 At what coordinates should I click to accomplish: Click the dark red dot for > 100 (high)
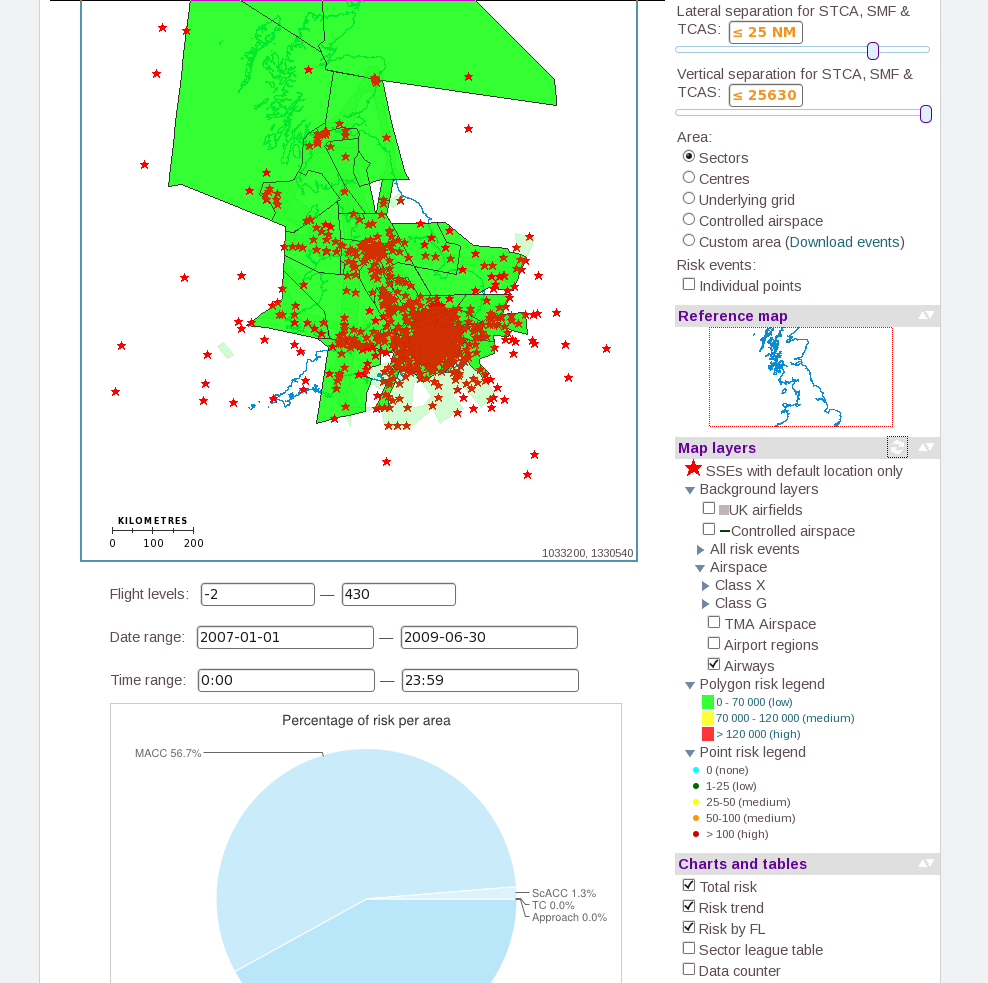coord(696,834)
